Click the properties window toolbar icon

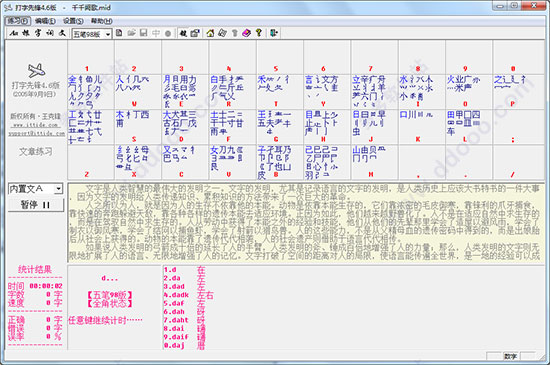pyautogui.click(x=195, y=33)
